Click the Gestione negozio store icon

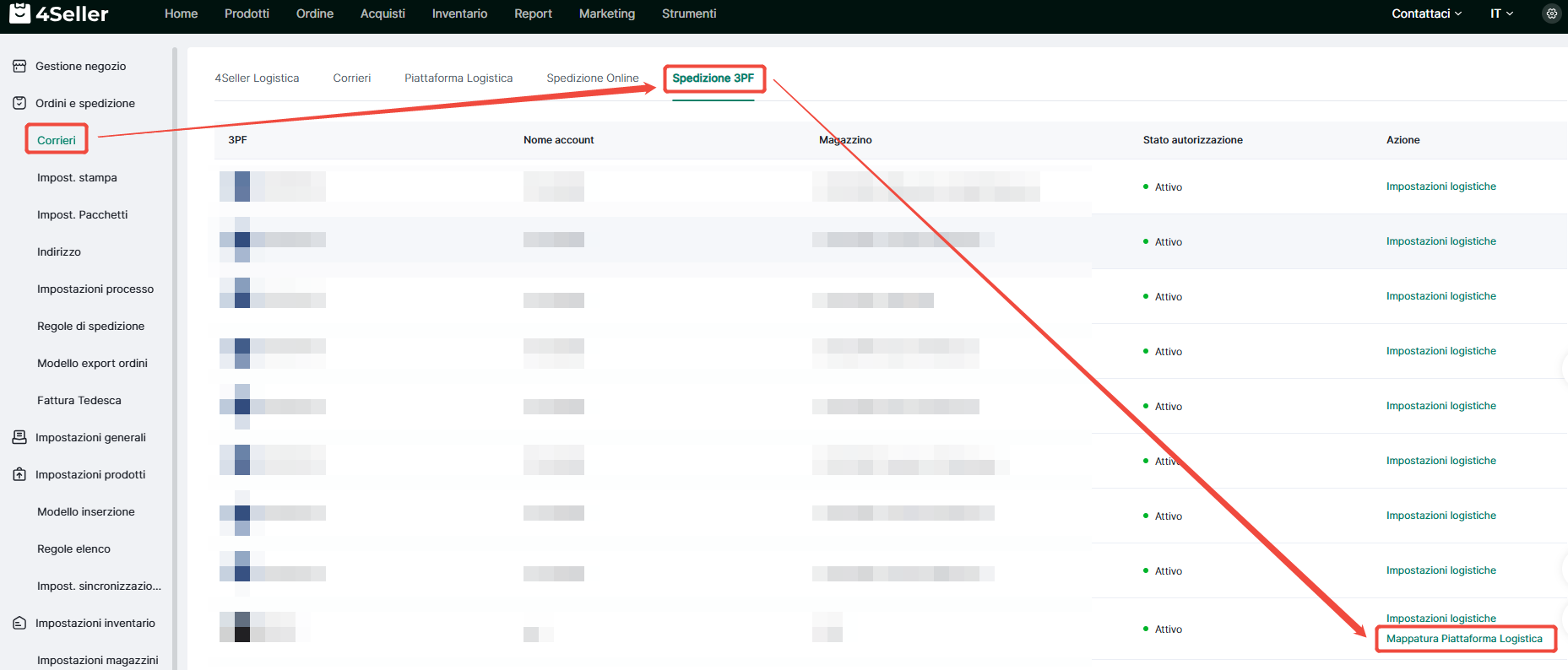tap(19, 66)
